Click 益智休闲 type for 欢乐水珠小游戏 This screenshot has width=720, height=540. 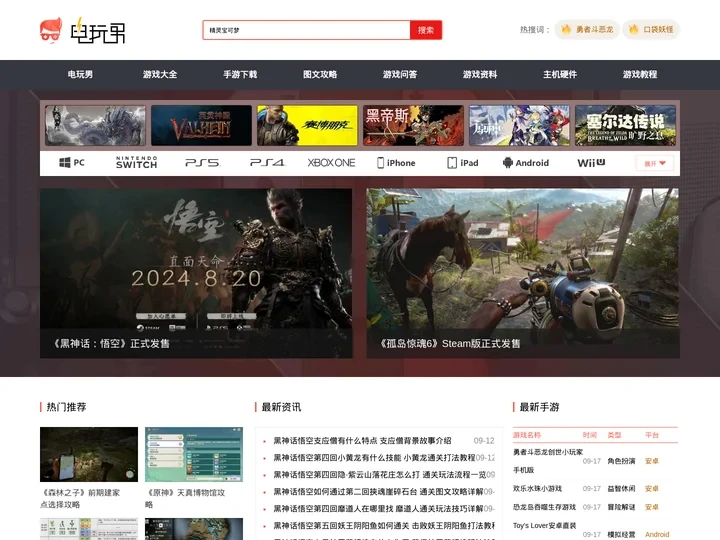tap(621, 489)
